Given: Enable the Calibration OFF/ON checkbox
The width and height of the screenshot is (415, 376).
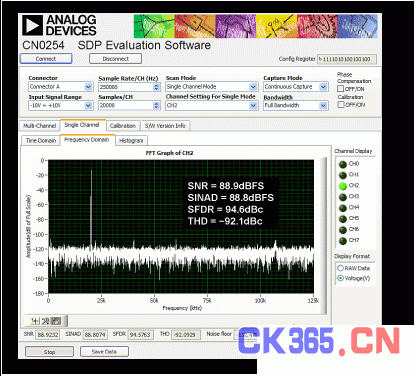Looking at the screenshot, I should click(x=340, y=105).
